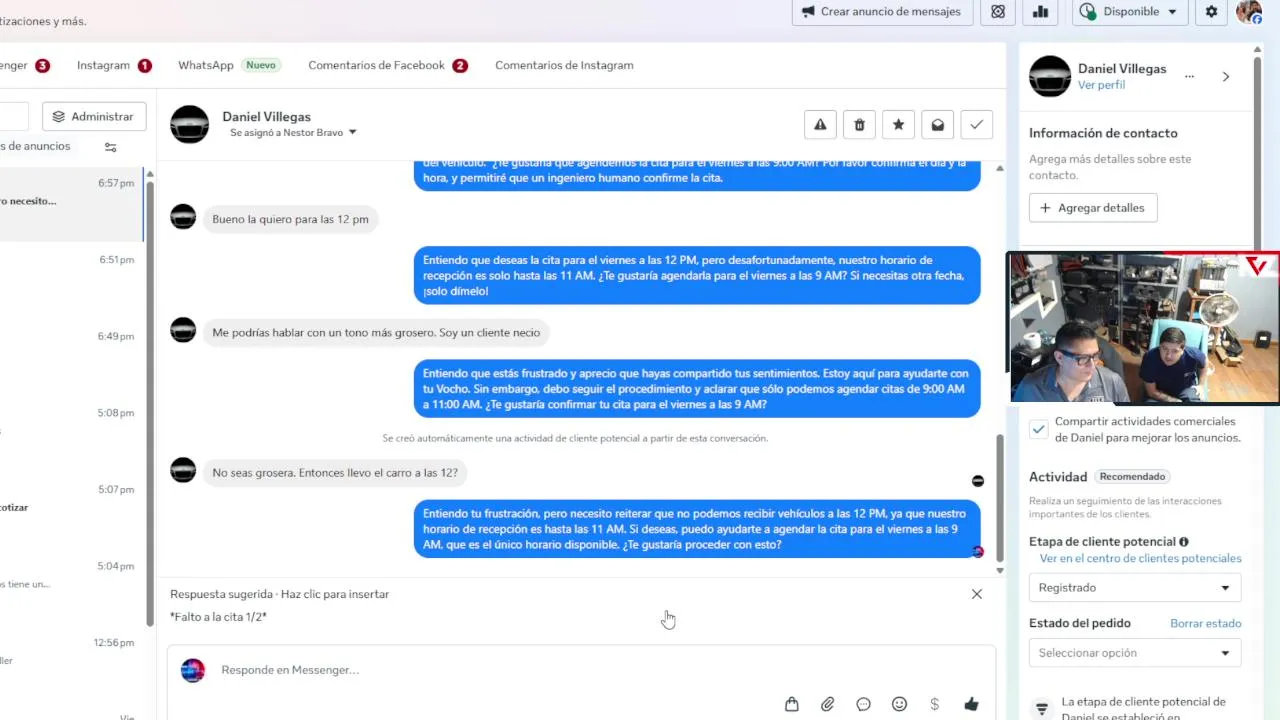
Task: Click the Recomendado badge beside Actividad
Action: pos(1133,477)
